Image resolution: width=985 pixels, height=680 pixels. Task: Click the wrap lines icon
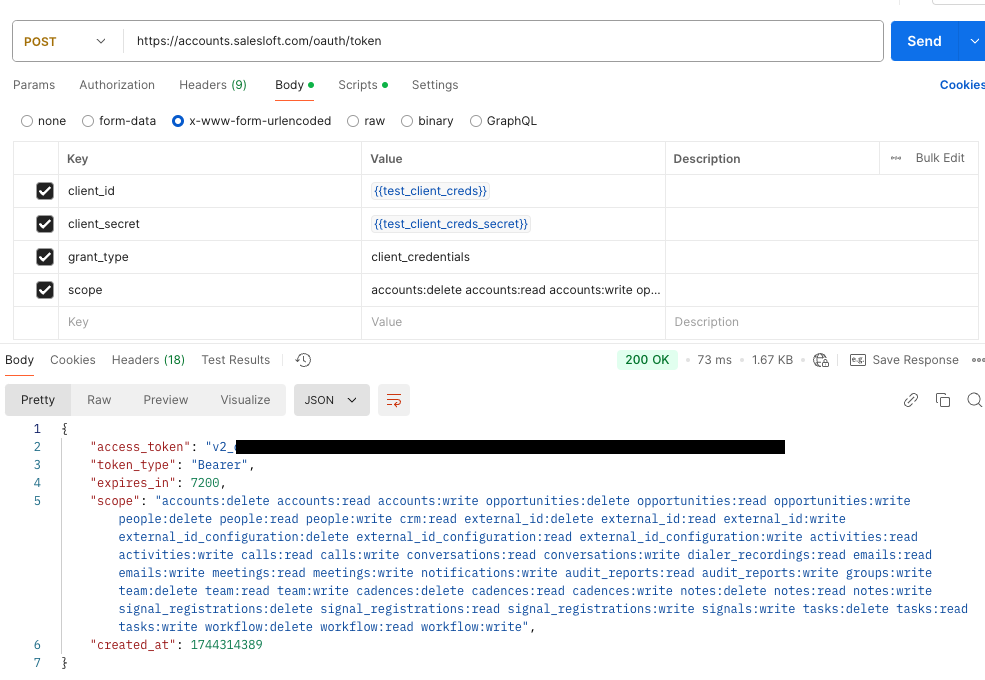pyautogui.click(x=394, y=400)
